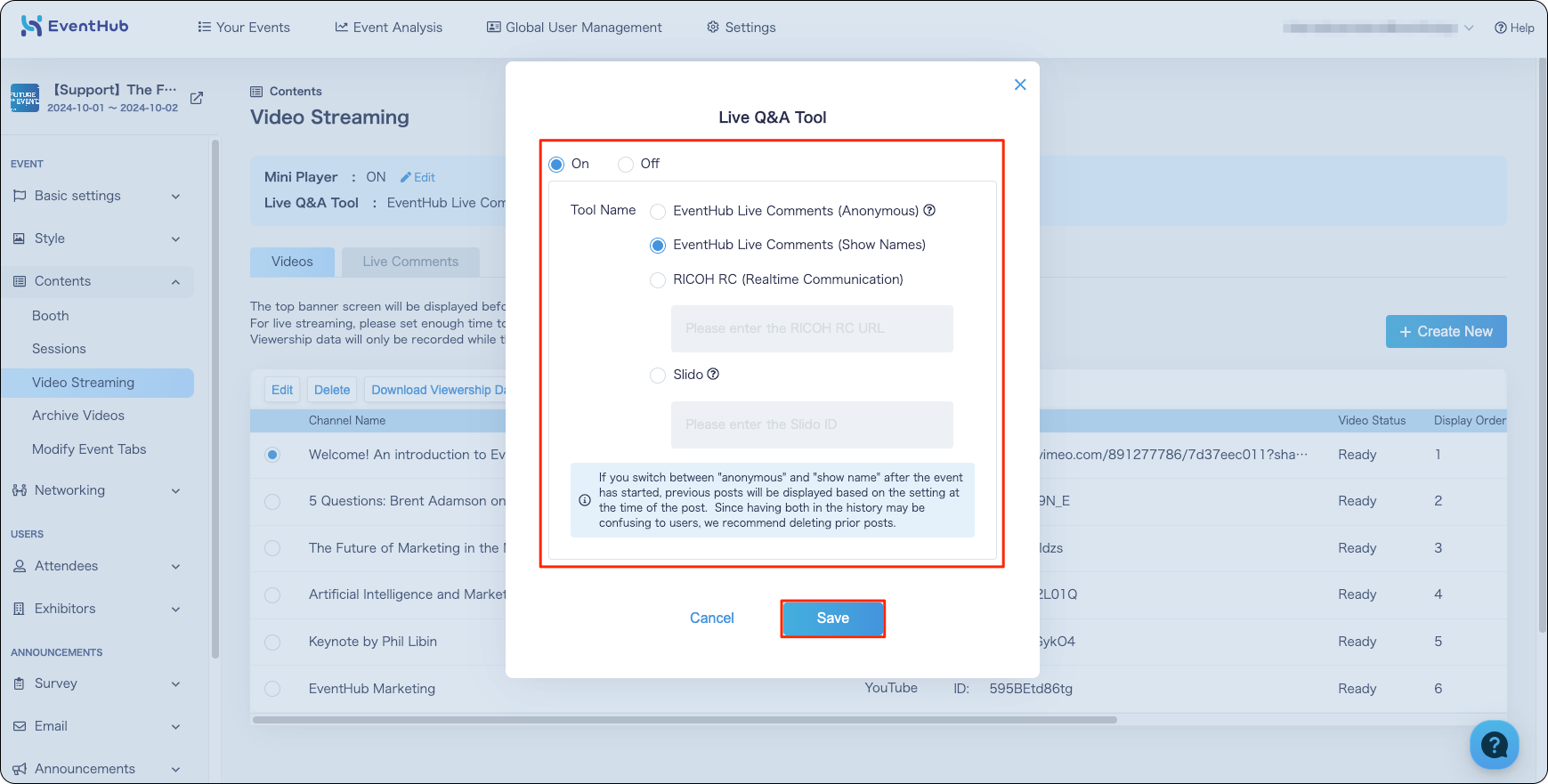Viewport: 1548px width, 784px height.
Task: Select the EventHub Marketing row radio
Action: [x=272, y=689]
